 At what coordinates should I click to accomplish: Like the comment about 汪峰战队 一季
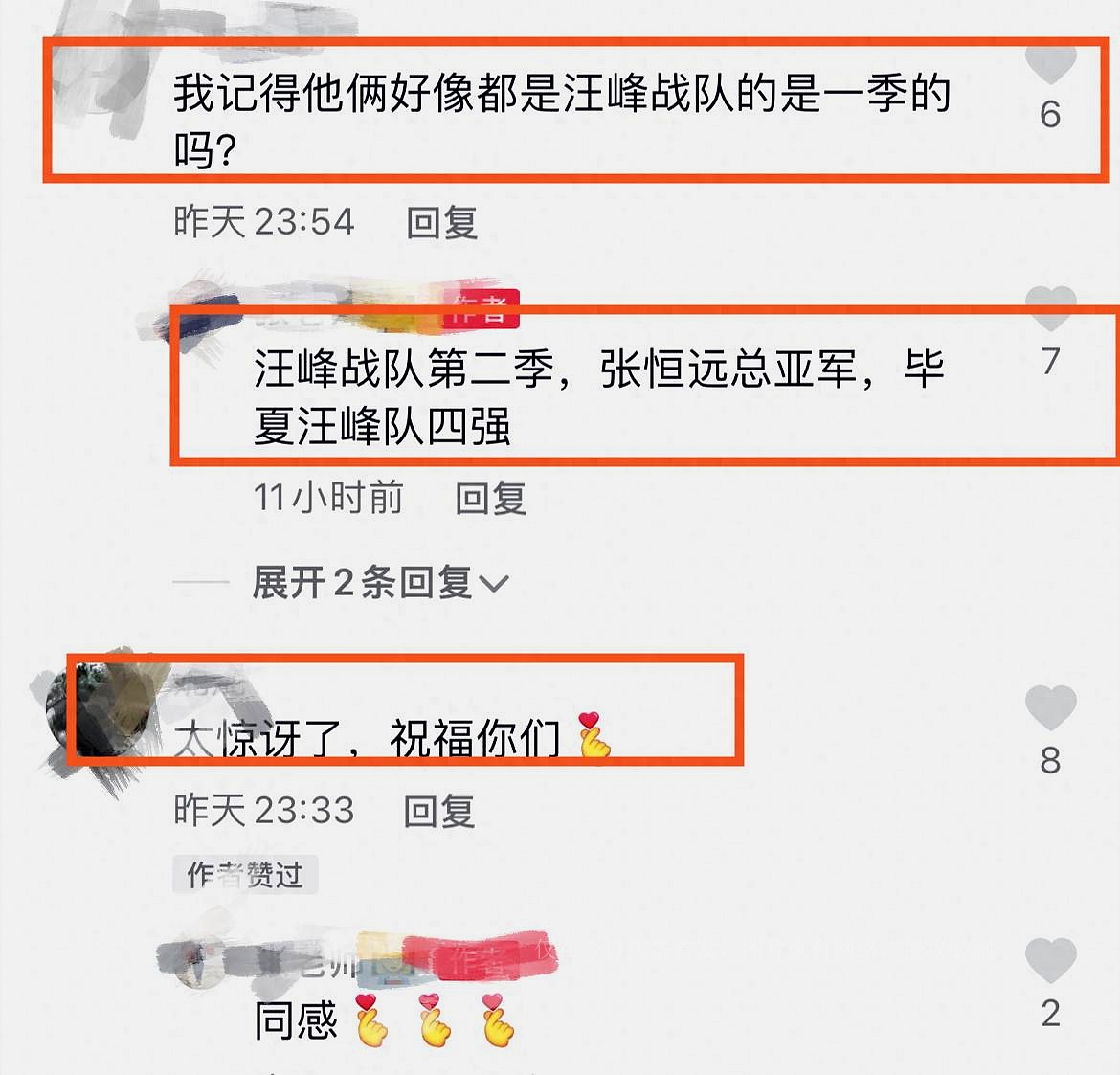1050,64
